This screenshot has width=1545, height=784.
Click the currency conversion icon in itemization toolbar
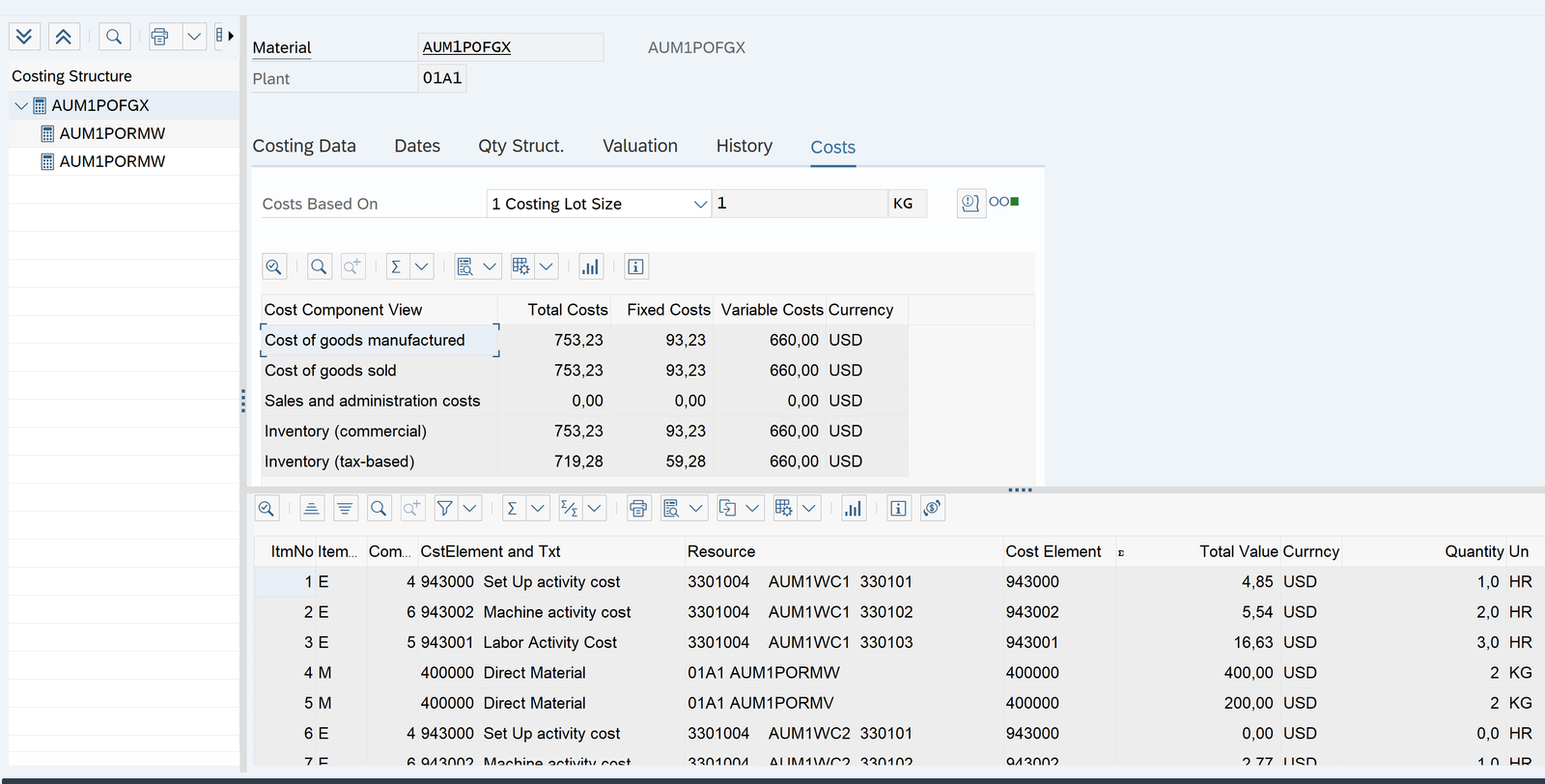(932, 509)
